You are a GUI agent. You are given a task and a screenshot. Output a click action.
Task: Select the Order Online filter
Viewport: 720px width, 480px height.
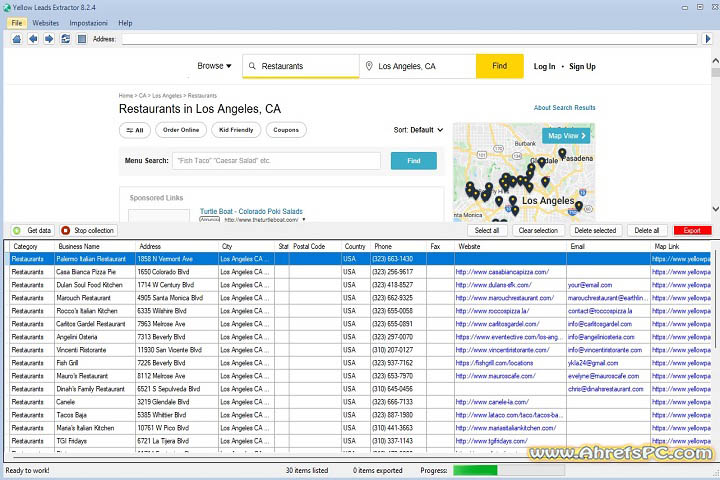(x=181, y=130)
